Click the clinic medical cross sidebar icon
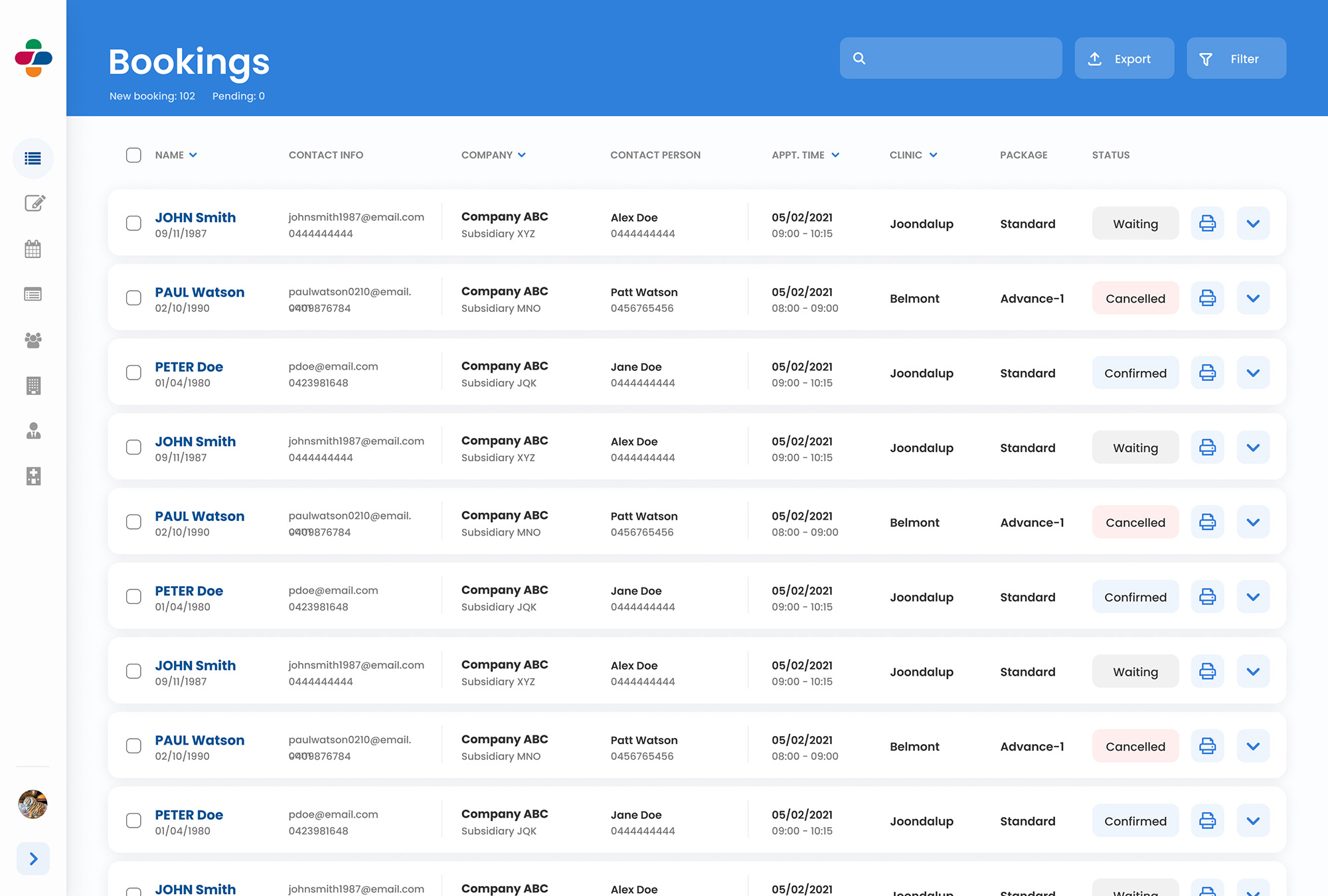This screenshot has height=896, width=1328. click(33, 476)
